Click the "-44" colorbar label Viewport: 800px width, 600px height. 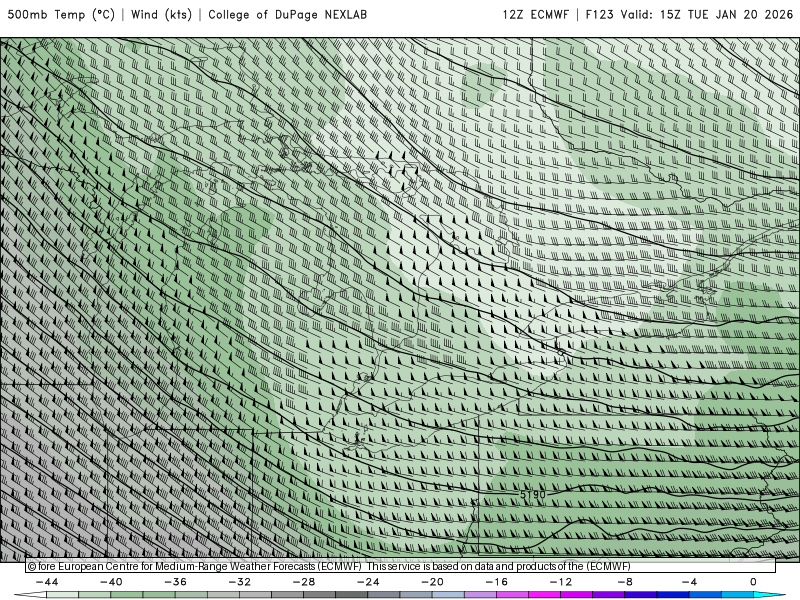(x=47, y=582)
